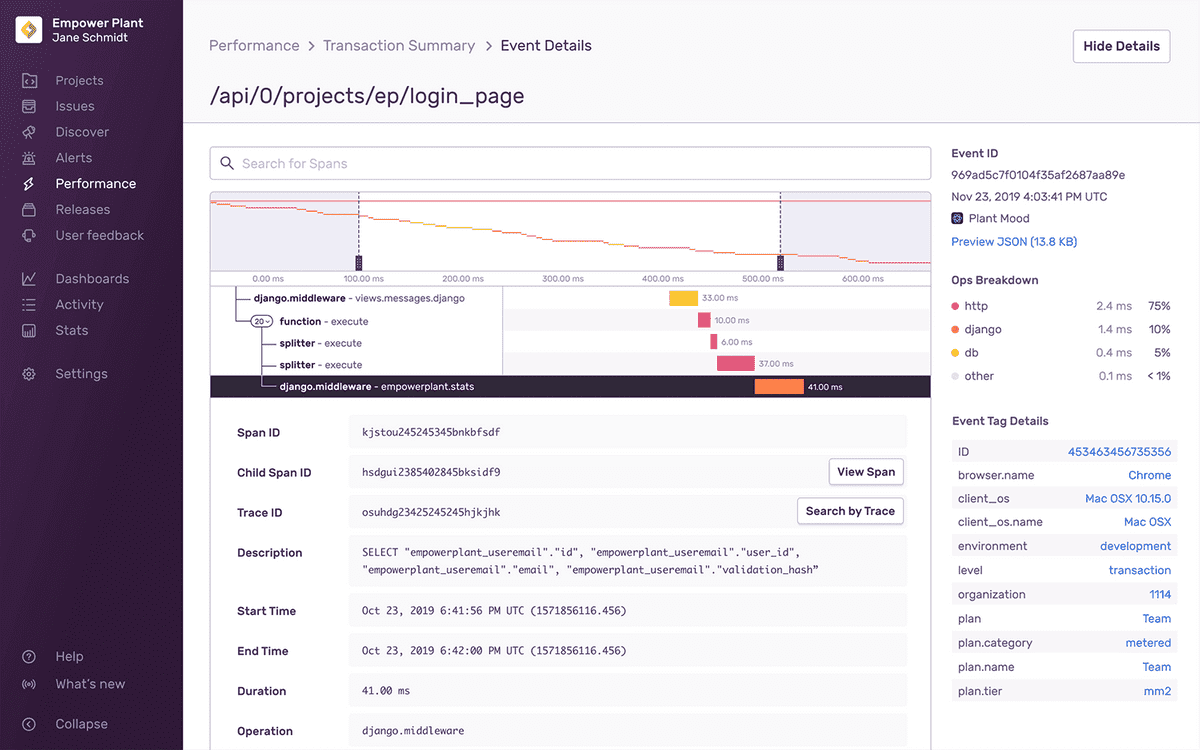Image resolution: width=1200 pixels, height=750 pixels.
Task: Open the Issues sidebar icon
Action: coord(29,106)
